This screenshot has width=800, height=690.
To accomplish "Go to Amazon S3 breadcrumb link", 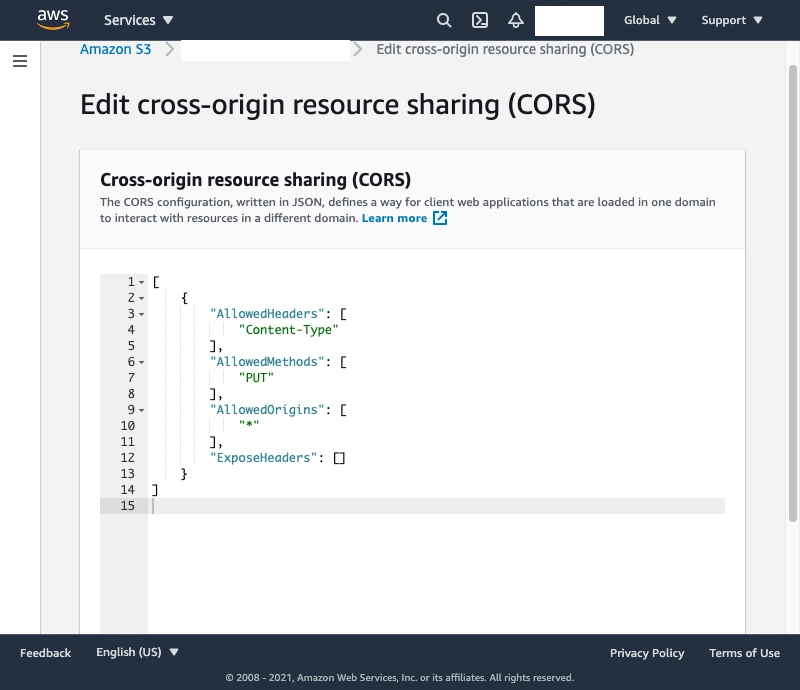I will click(x=115, y=50).
